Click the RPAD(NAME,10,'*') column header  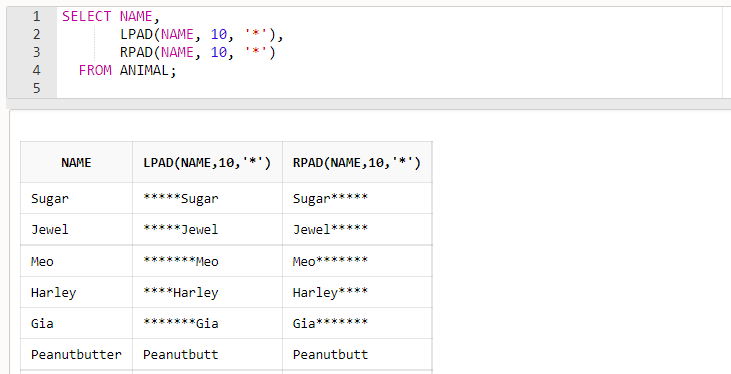click(357, 162)
